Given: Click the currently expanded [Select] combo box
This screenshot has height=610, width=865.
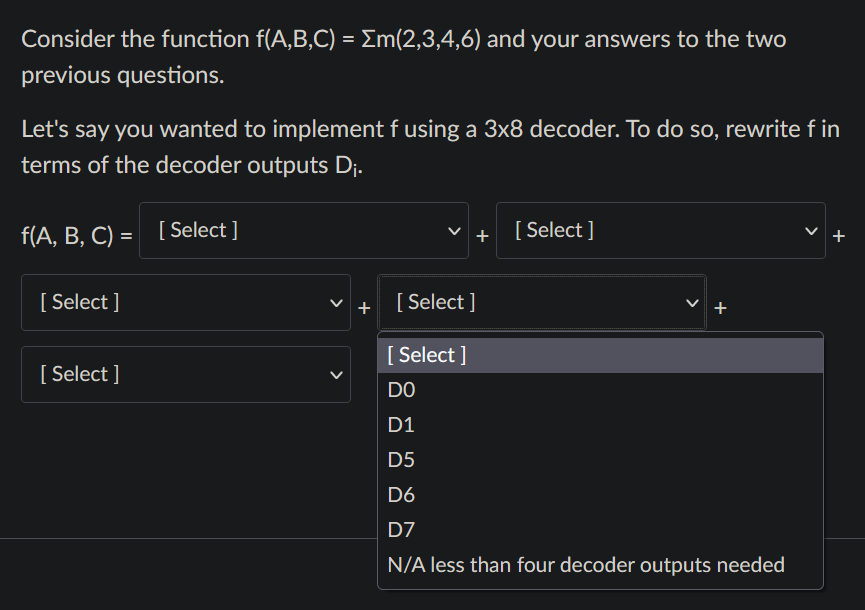Looking at the screenshot, I should 540,302.
